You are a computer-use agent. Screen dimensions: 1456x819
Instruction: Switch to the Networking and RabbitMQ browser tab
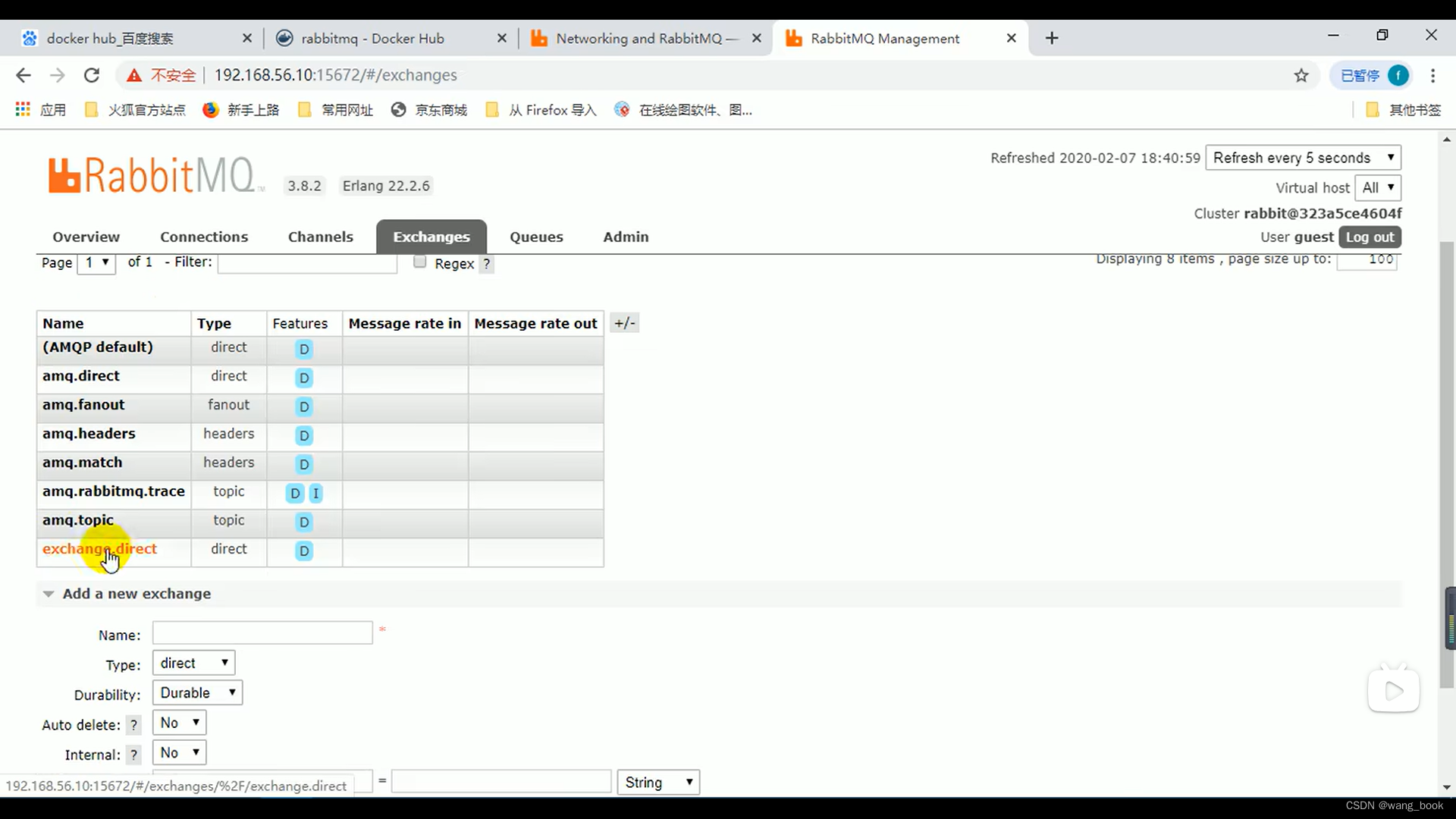645,38
